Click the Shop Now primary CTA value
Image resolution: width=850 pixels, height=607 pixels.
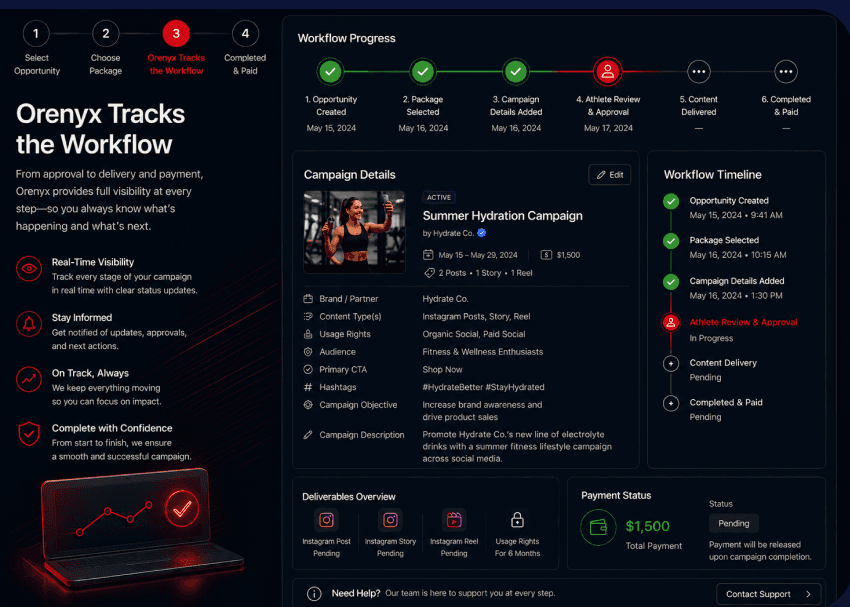point(442,370)
